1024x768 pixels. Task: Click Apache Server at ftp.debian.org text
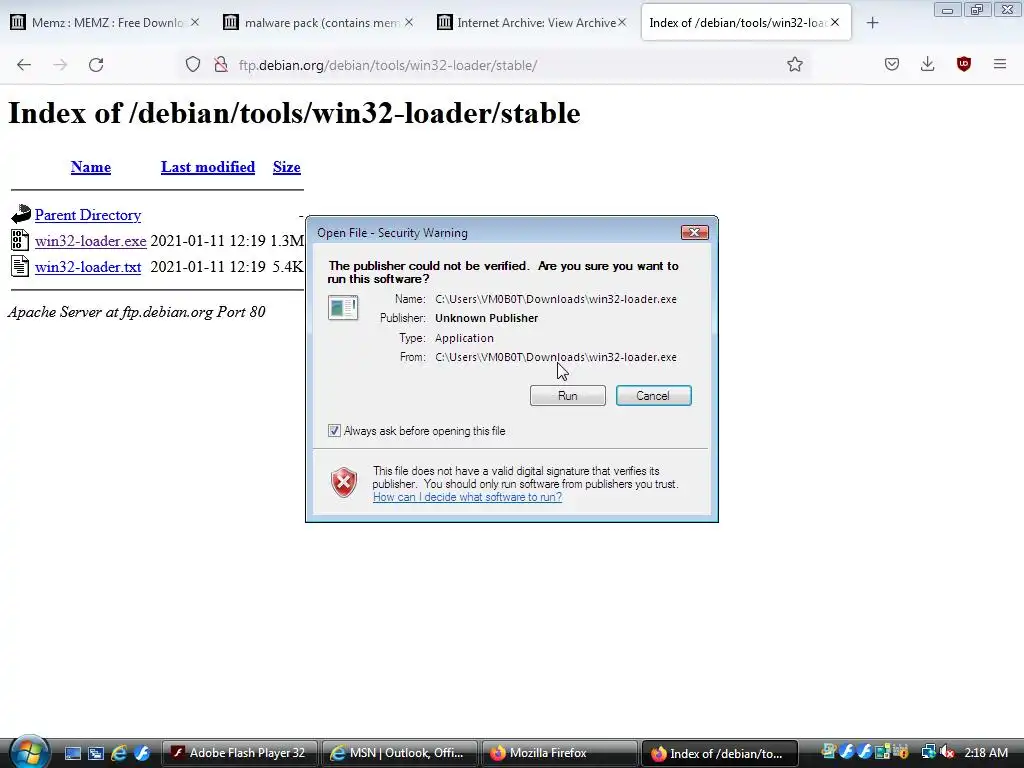136,312
